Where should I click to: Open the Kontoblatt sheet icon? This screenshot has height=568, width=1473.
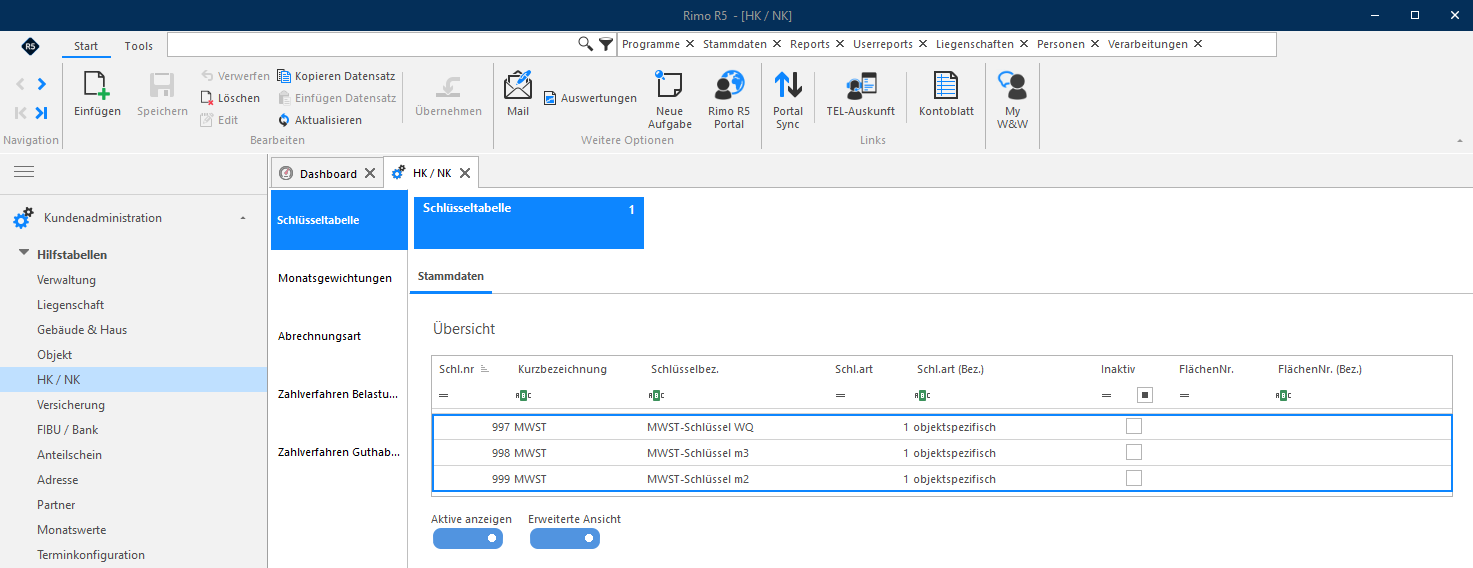tap(946, 85)
